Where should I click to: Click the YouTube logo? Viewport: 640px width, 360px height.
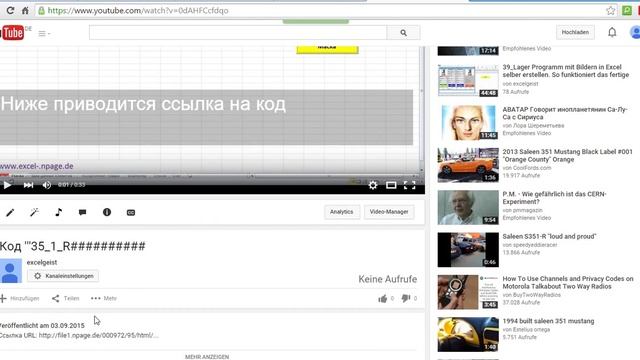[12, 33]
